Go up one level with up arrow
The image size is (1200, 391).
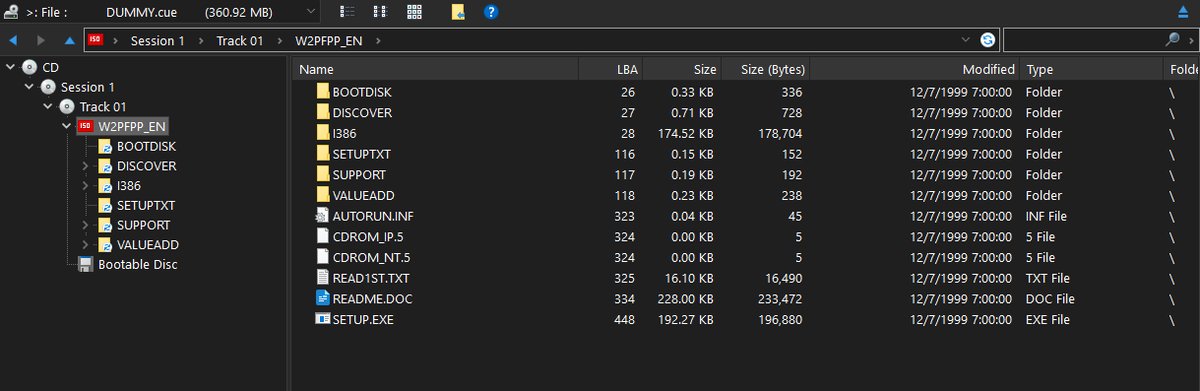coord(69,40)
